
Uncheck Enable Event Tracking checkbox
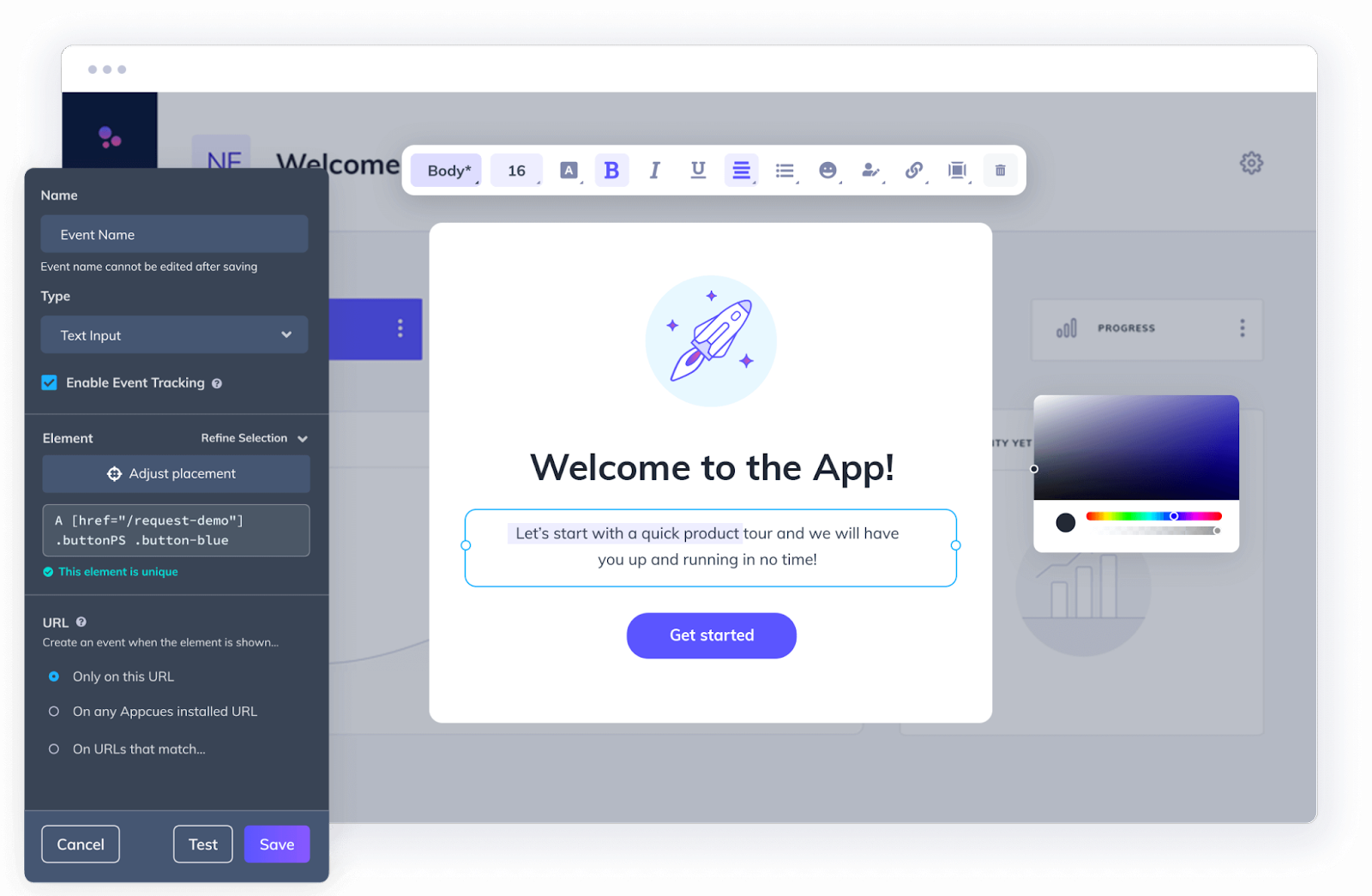tap(50, 382)
